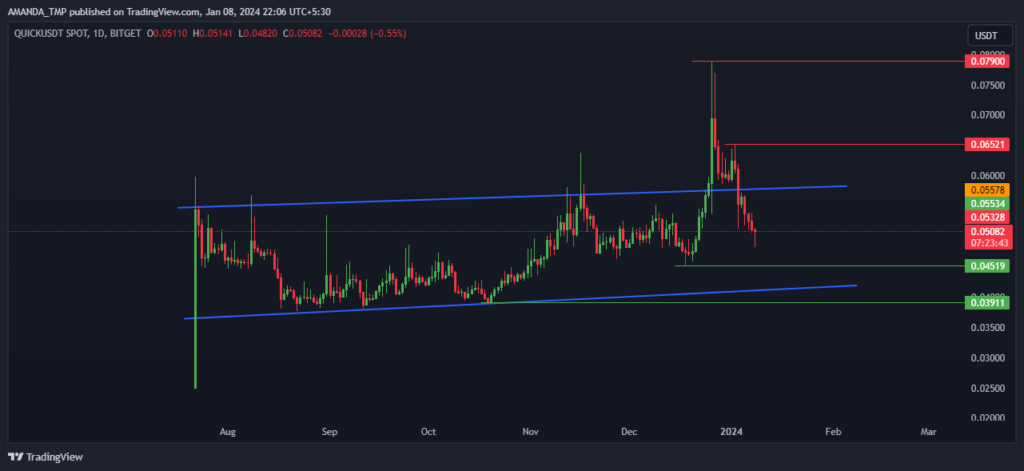The width and height of the screenshot is (1024, 471).
Task: Click the Oct date label
Action: (428, 432)
